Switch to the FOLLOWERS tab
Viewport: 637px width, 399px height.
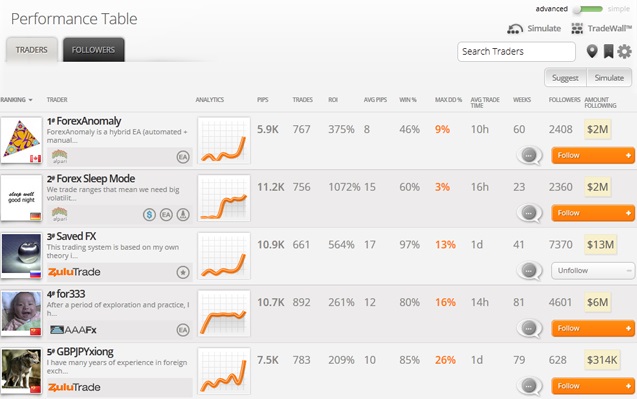93,50
